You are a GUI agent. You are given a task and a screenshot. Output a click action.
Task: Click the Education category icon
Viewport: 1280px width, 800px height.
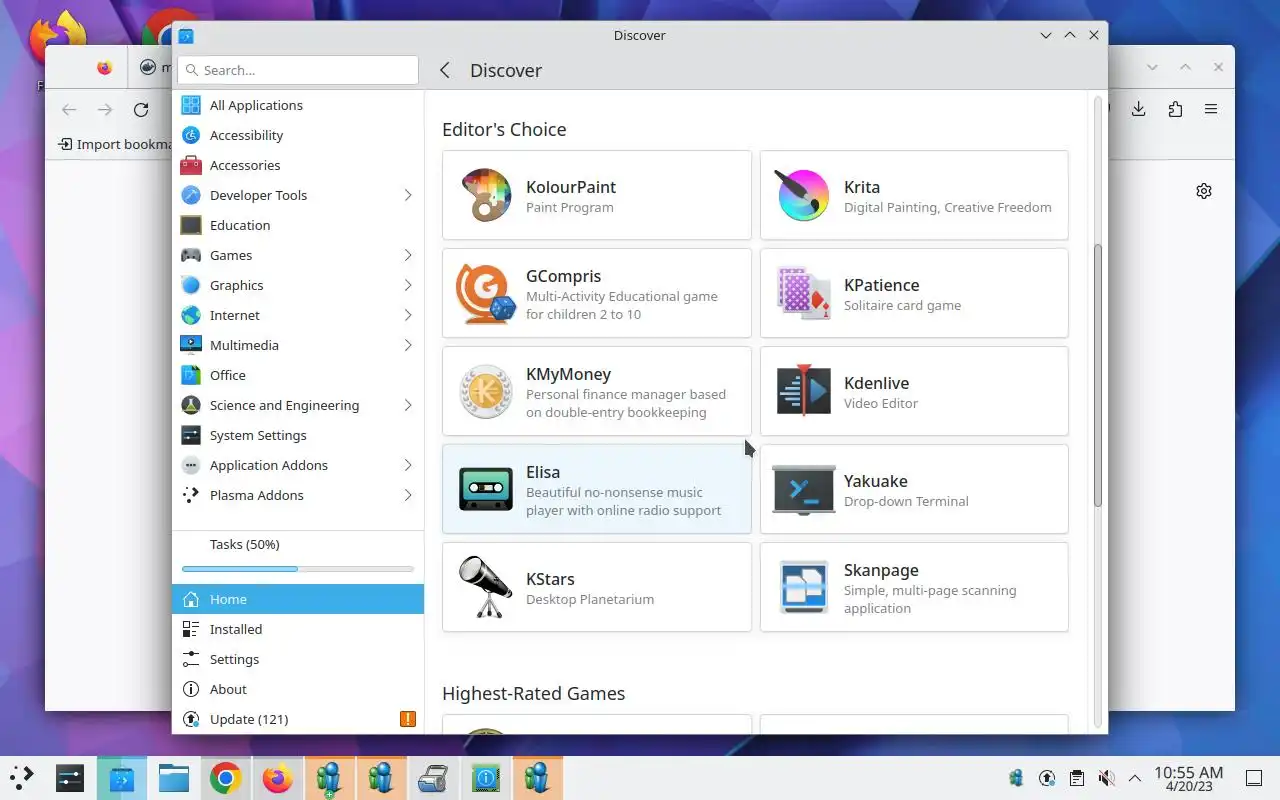[191, 225]
